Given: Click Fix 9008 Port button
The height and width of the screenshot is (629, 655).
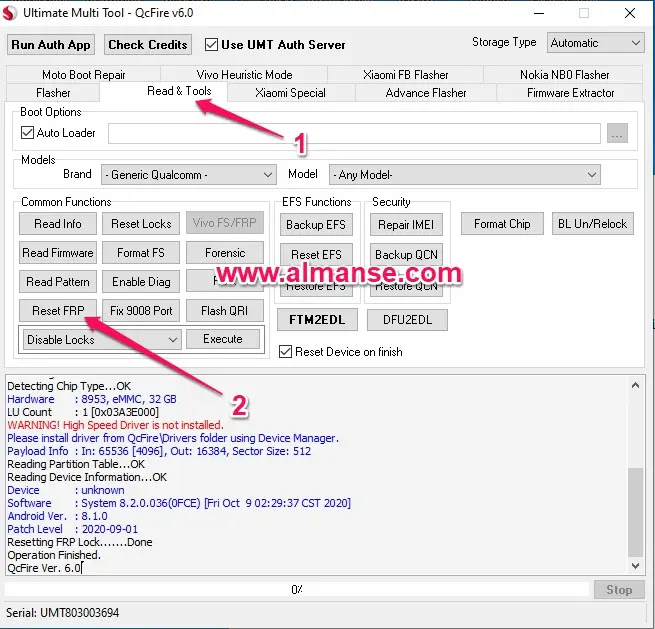Looking at the screenshot, I should (141, 311).
